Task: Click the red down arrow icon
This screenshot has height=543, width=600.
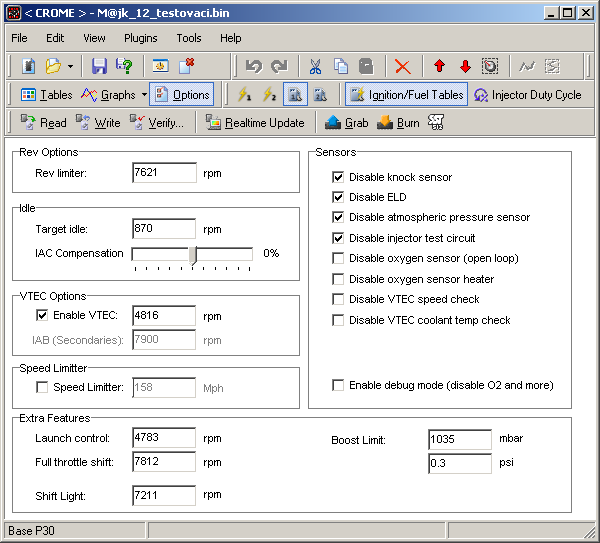Action: pyautogui.click(x=465, y=66)
